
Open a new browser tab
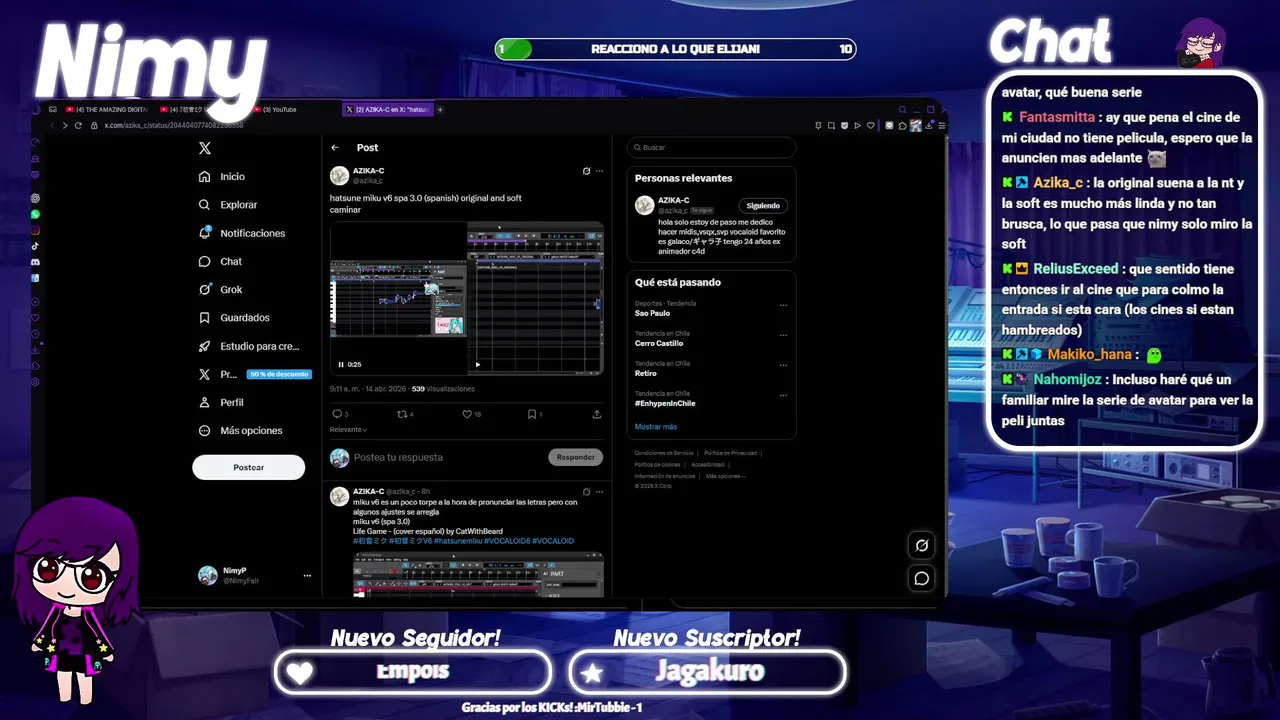[440, 109]
